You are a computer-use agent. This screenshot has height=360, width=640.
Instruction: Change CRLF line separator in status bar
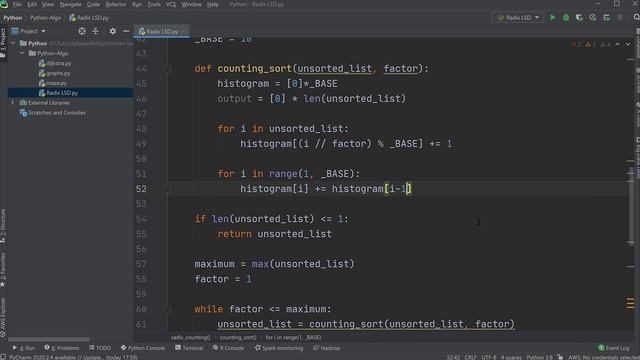(x=470, y=357)
